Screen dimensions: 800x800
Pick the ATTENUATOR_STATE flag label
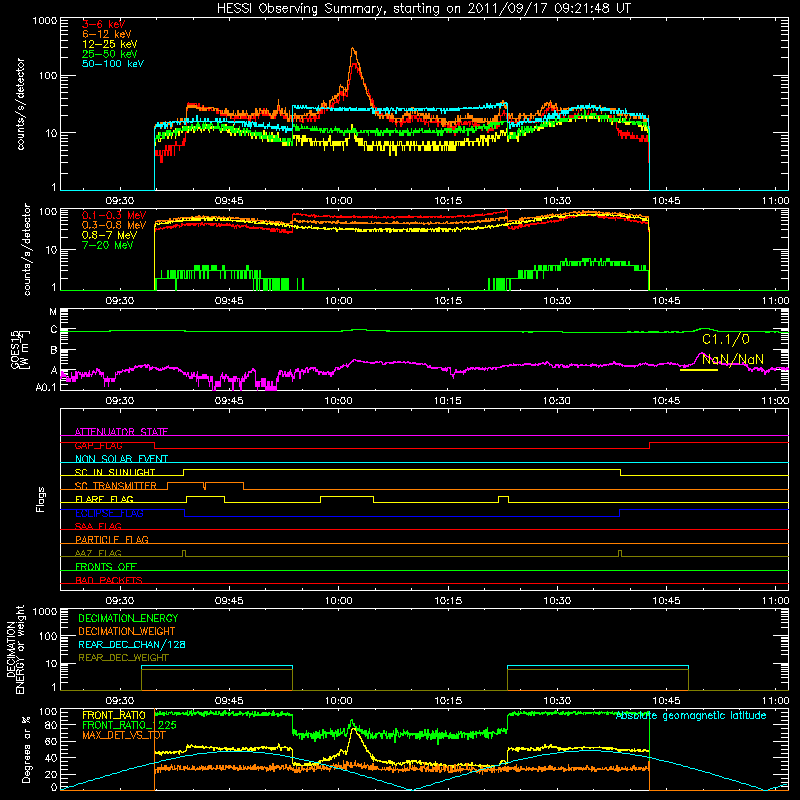pyautogui.click(x=121, y=432)
